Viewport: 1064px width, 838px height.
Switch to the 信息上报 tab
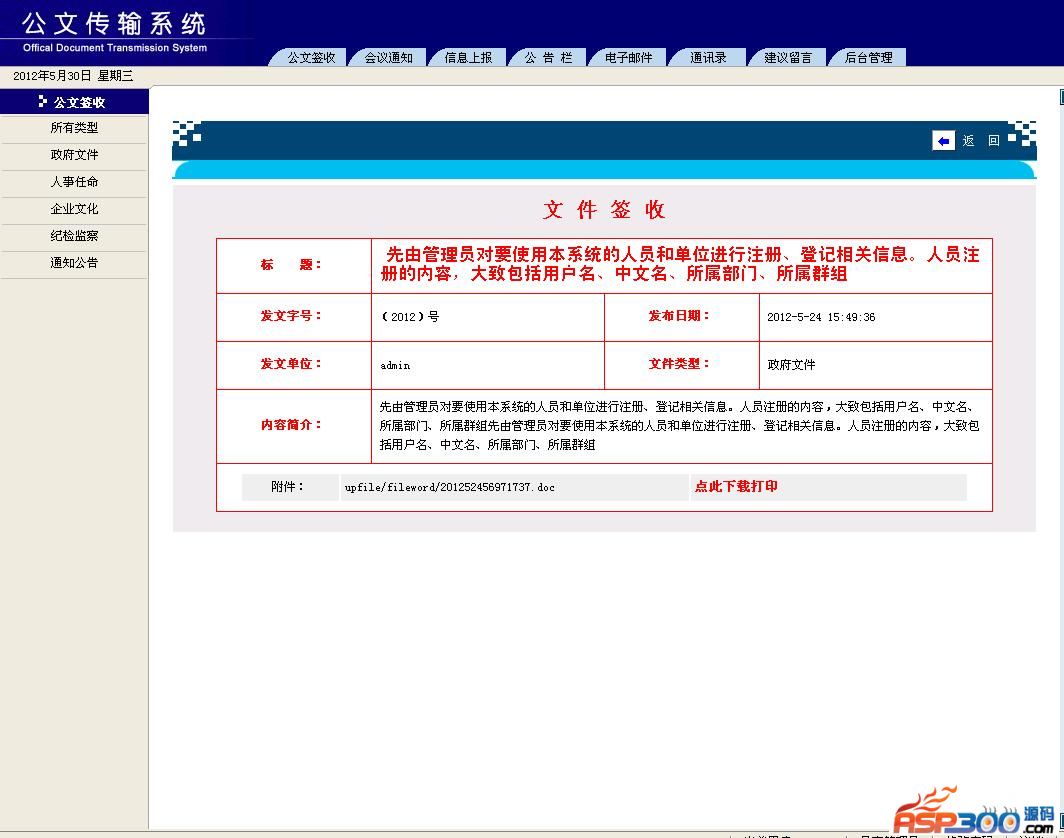pos(468,58)
